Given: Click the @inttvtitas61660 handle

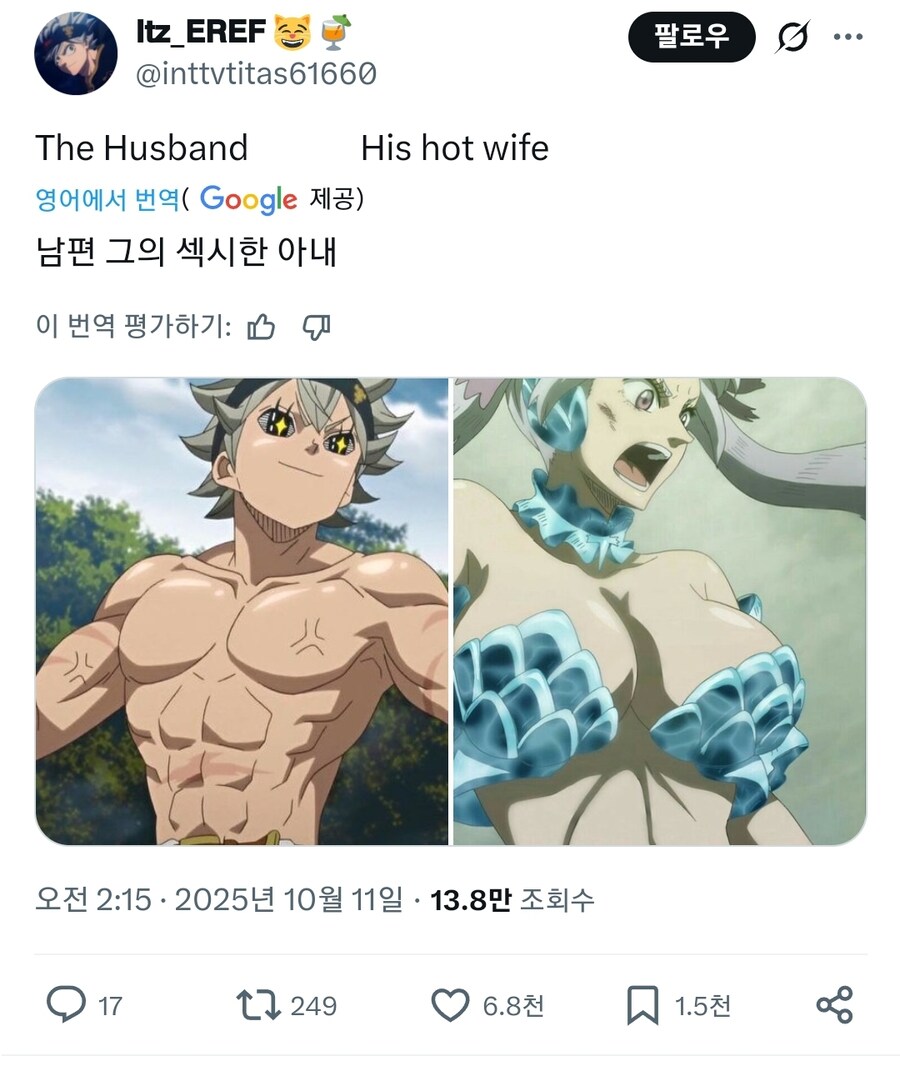Looking at the screenshot, I should point(256,73).
